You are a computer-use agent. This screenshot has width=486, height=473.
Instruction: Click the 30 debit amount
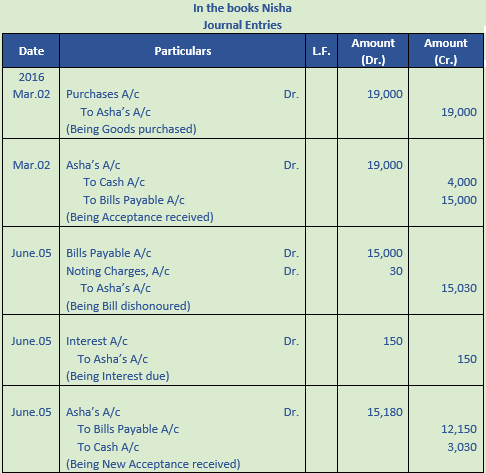[396, 271]
